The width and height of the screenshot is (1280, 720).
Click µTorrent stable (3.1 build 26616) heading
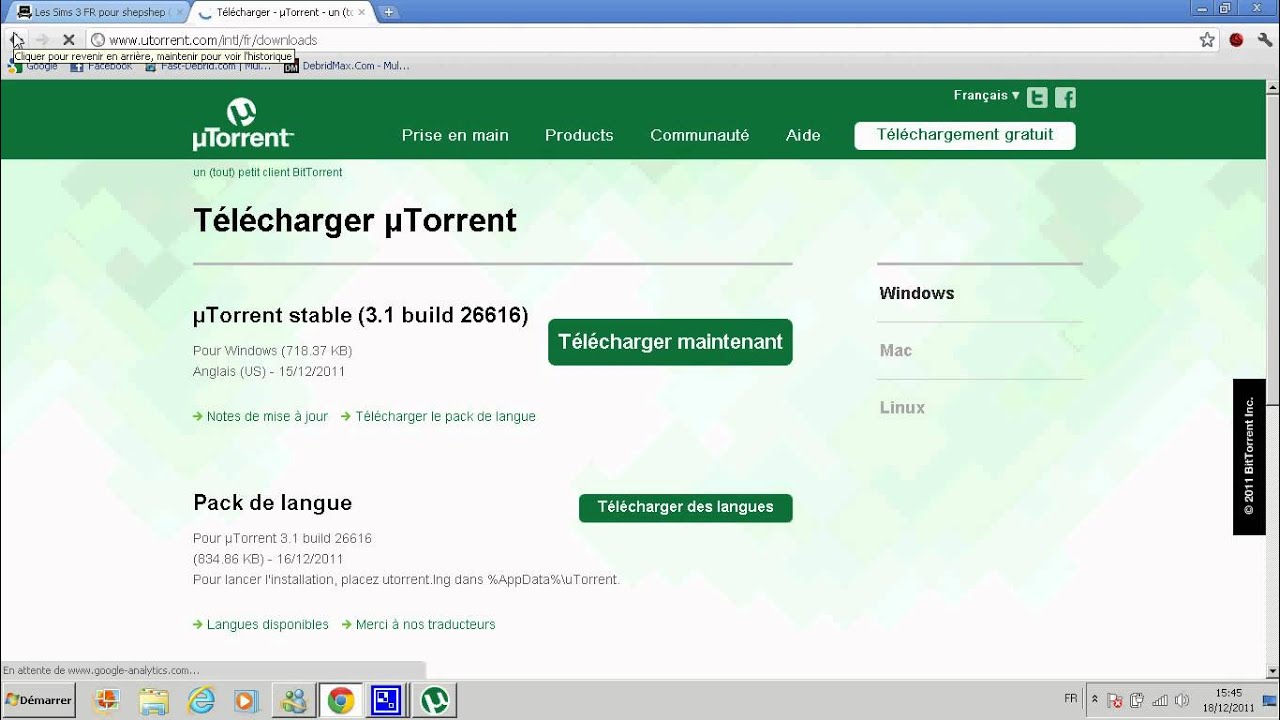(x=360, y=316)
